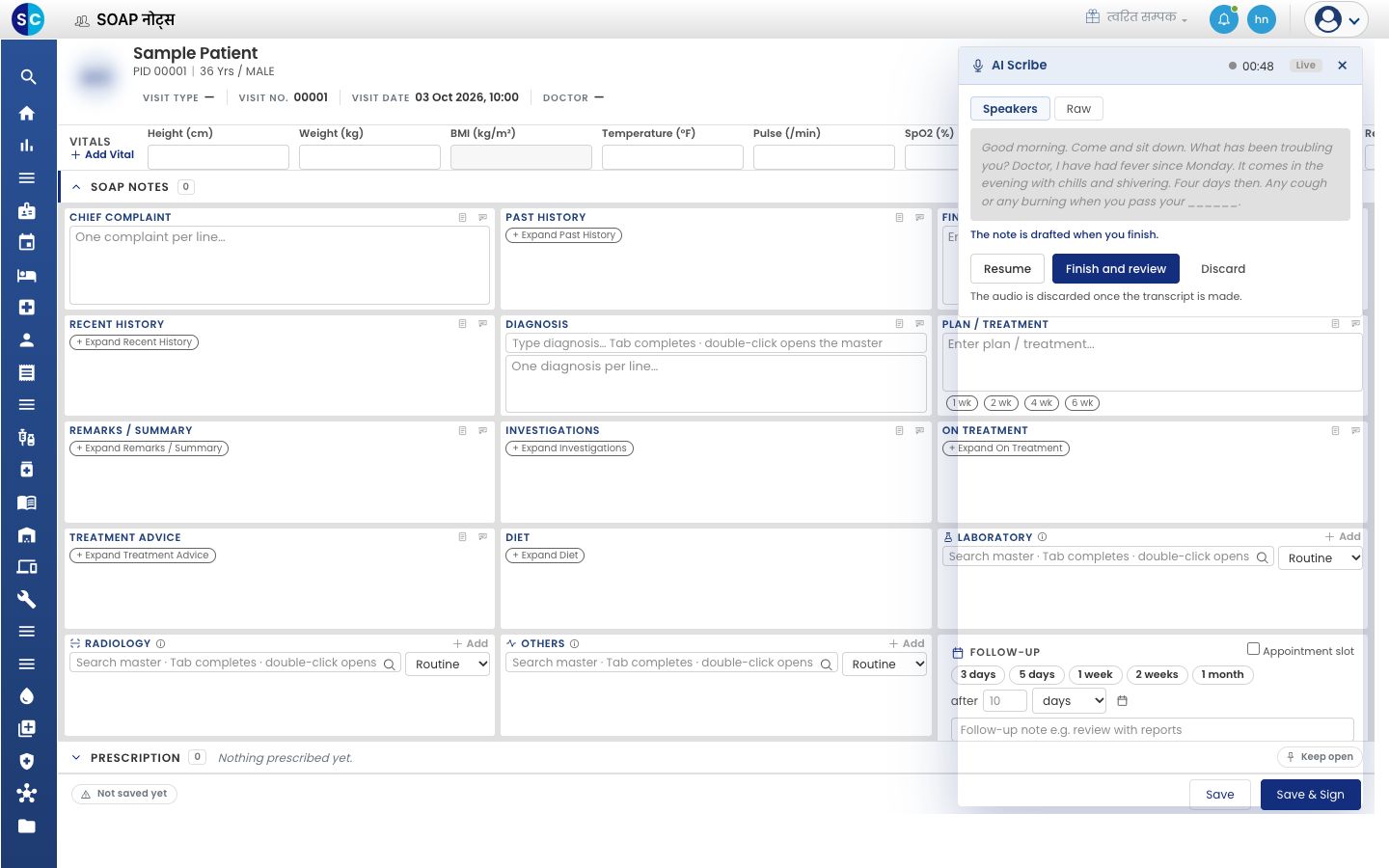Image resolution: width=1389 pixels, height=868 pixels.
Task: Open calendar appointments sidebar icon
Action: (27, 242)
